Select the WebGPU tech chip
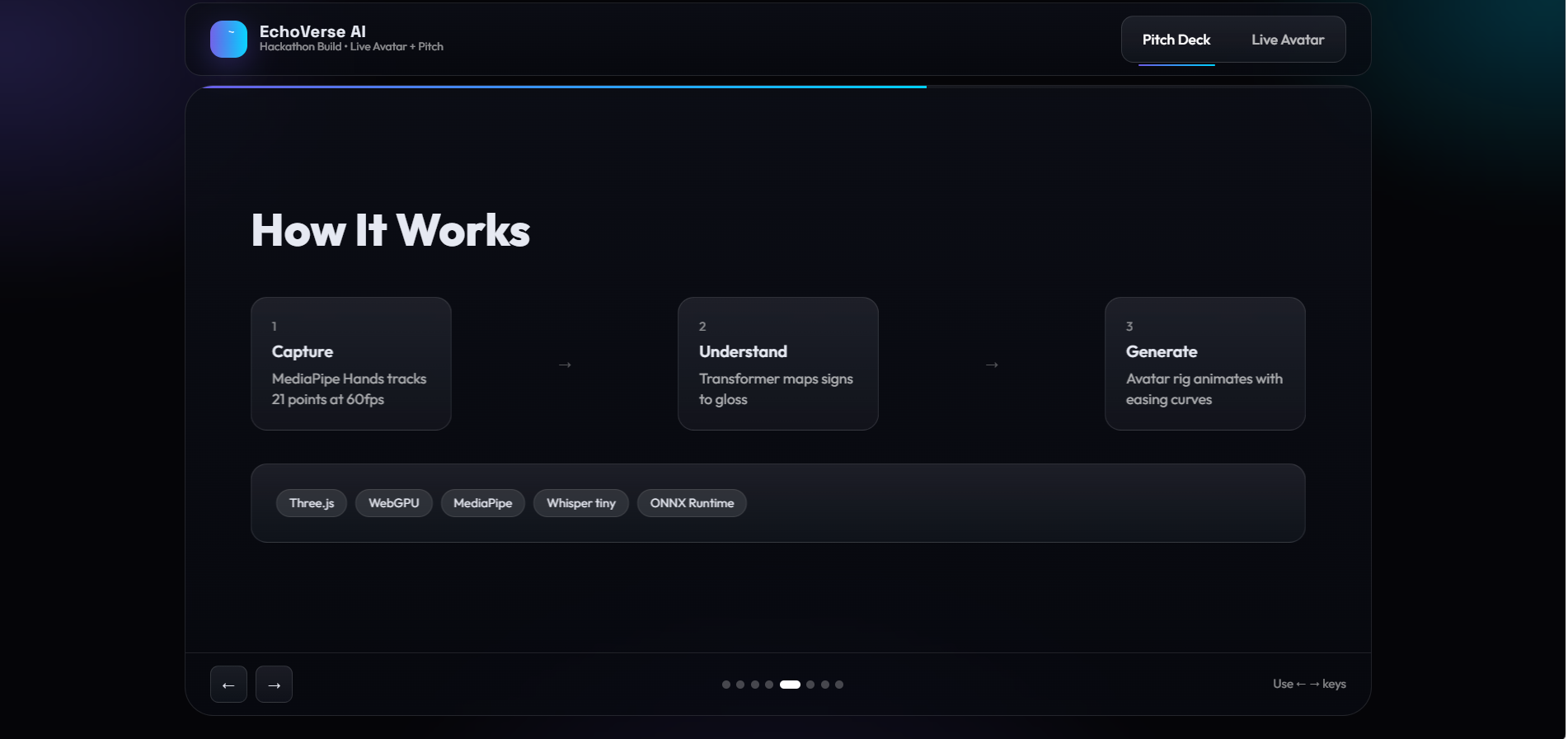1568x739 pixels. pyautogui.click(x=394, y=503)
